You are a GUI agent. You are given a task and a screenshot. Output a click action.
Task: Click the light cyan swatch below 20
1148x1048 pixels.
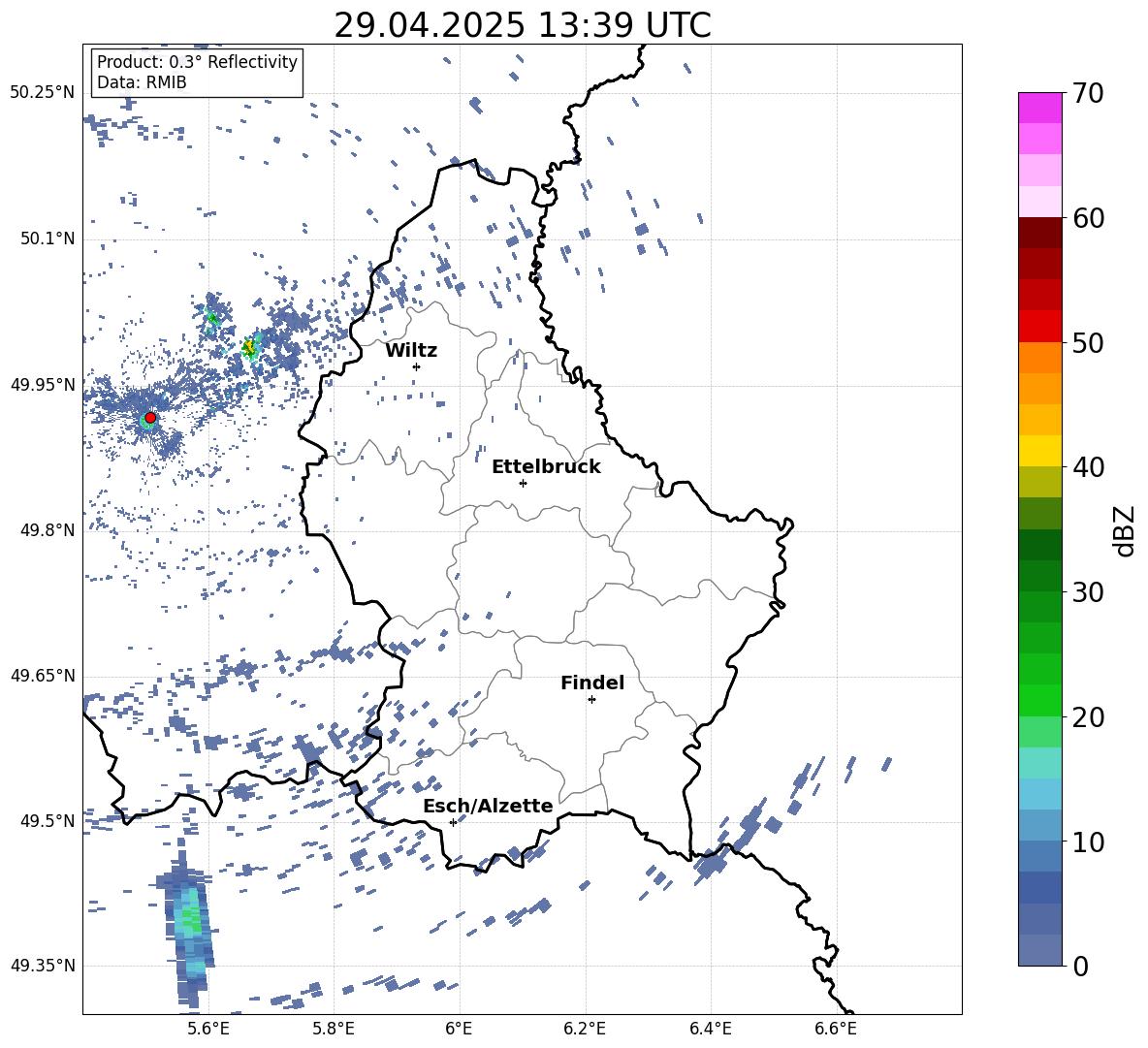[1040, 763]
